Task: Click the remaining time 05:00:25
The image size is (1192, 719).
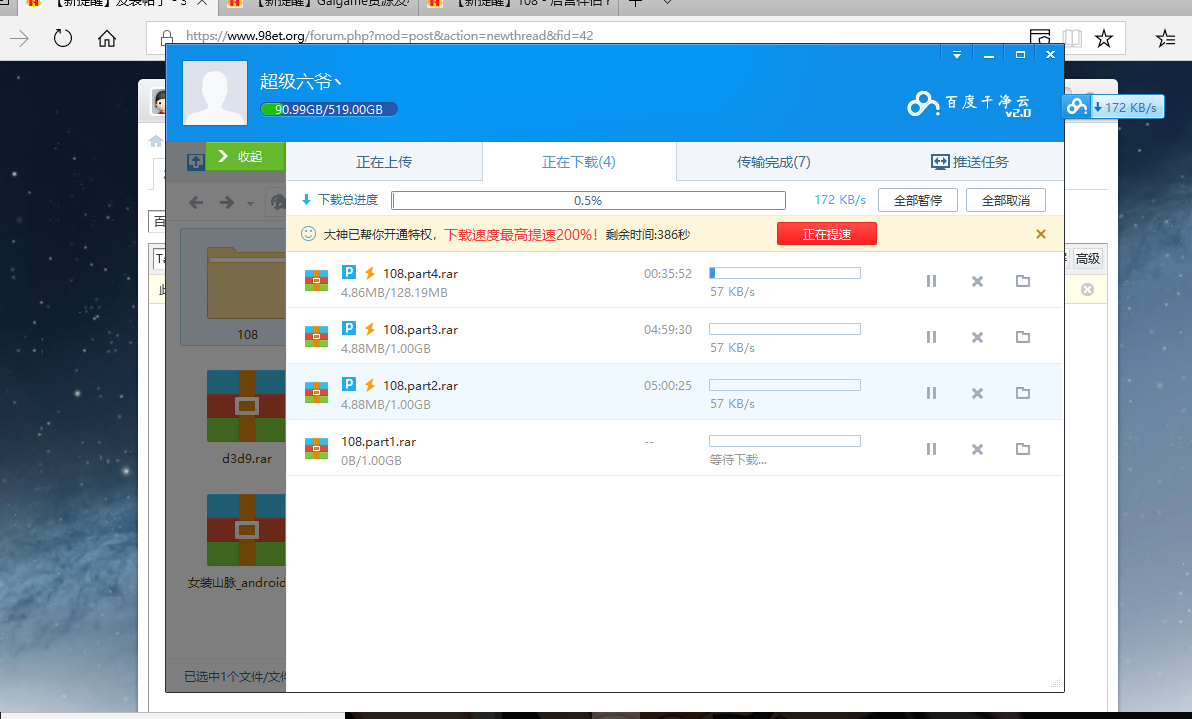Action: tap(667, 385)
